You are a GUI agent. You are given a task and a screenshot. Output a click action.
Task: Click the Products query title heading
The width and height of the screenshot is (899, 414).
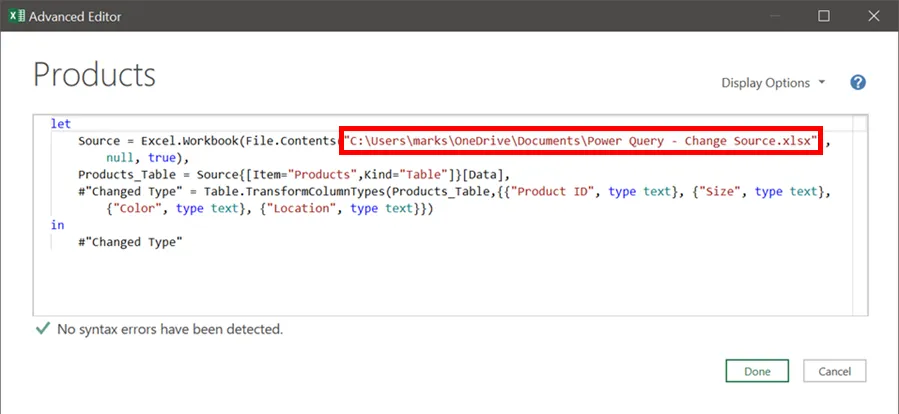(x=95, y=75)
